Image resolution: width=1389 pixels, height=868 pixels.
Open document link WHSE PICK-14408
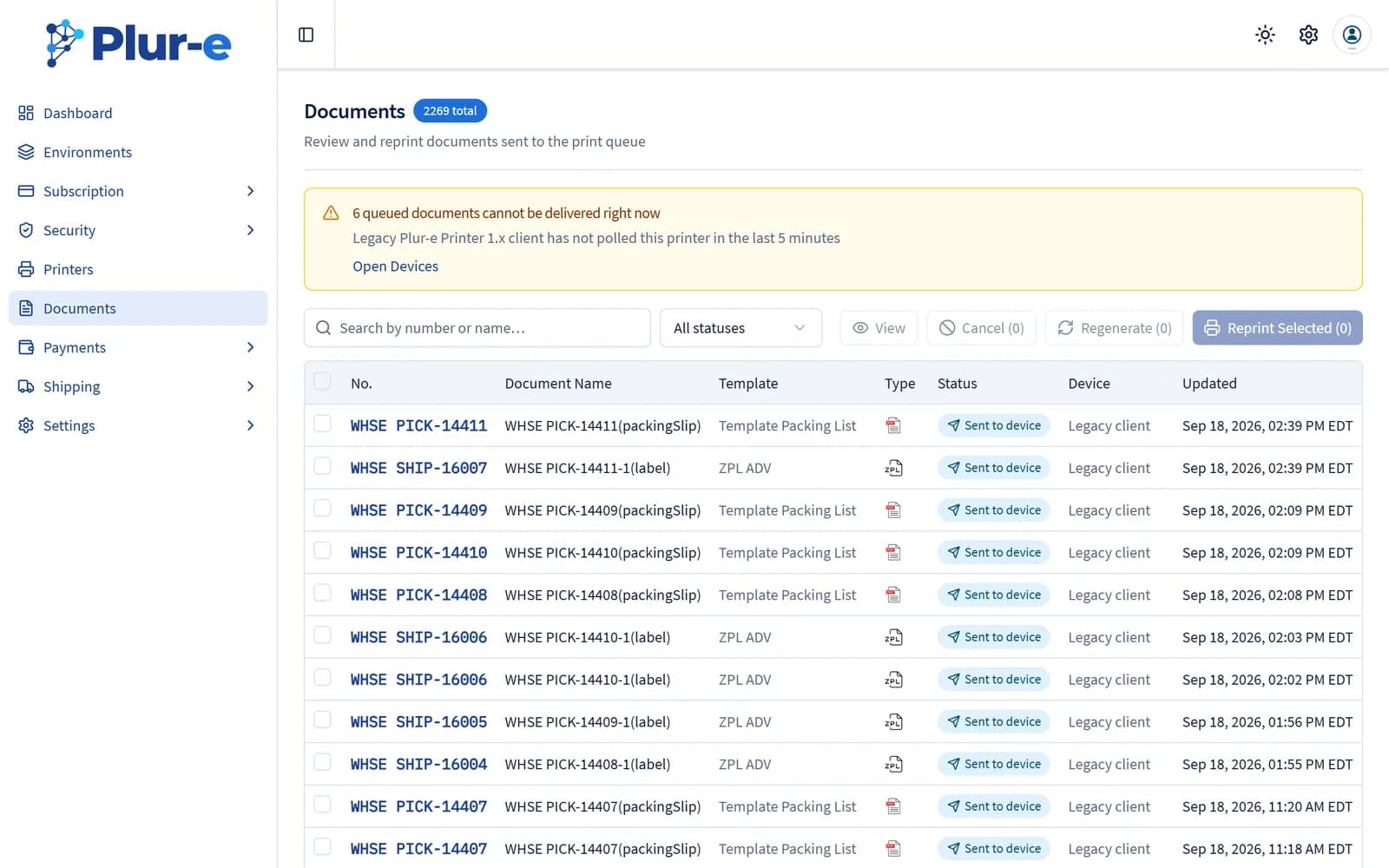tap(418, 595)
